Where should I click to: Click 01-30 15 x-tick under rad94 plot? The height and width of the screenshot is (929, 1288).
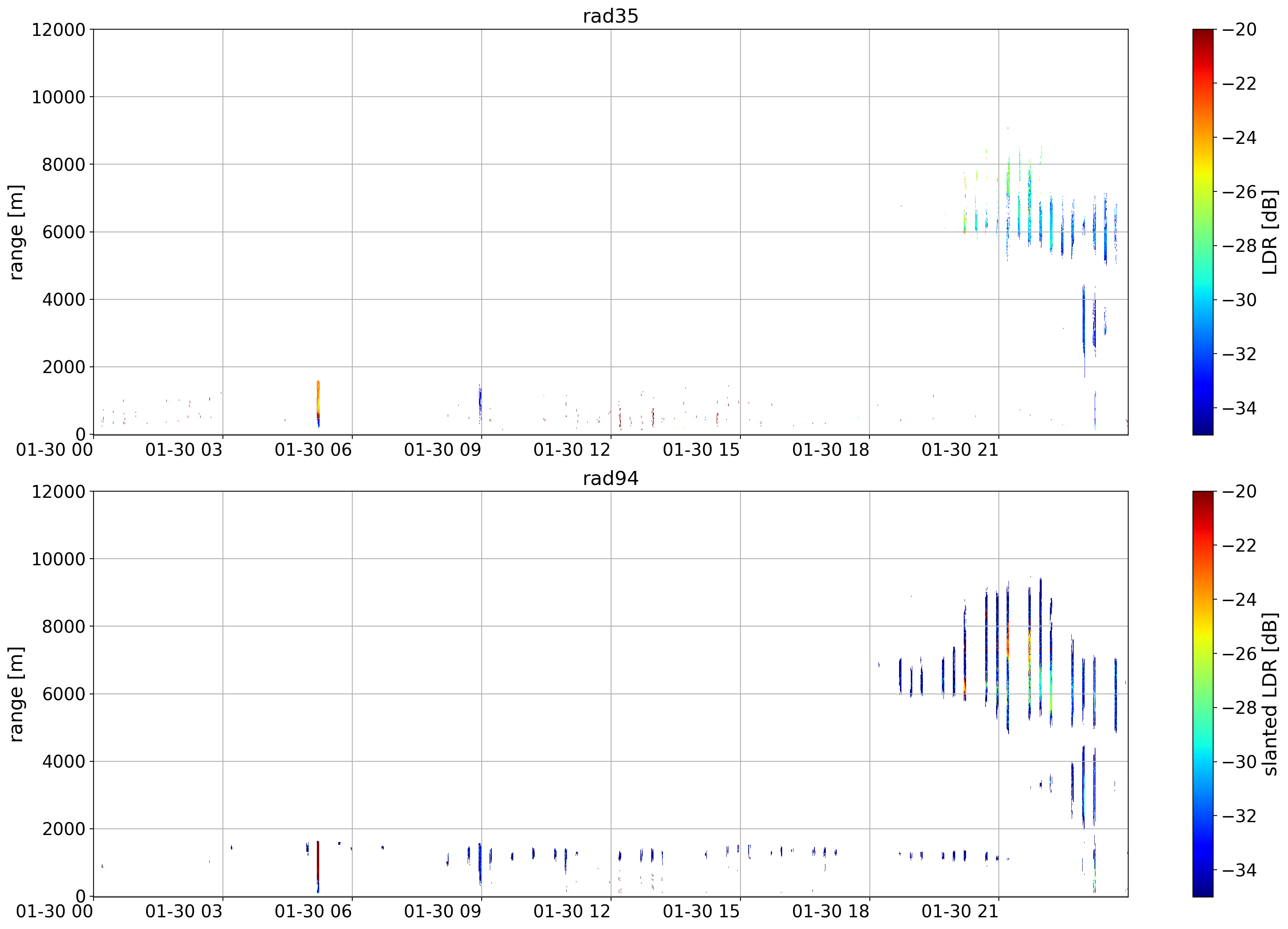tap(701, 912)
